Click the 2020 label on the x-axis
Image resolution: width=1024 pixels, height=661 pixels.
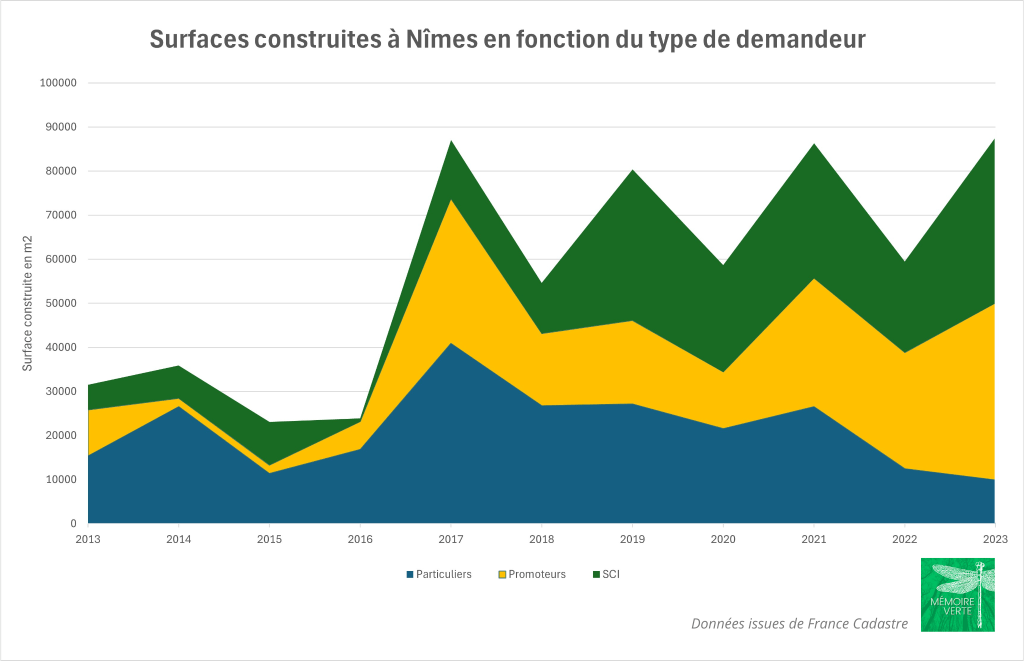(722, 539)
